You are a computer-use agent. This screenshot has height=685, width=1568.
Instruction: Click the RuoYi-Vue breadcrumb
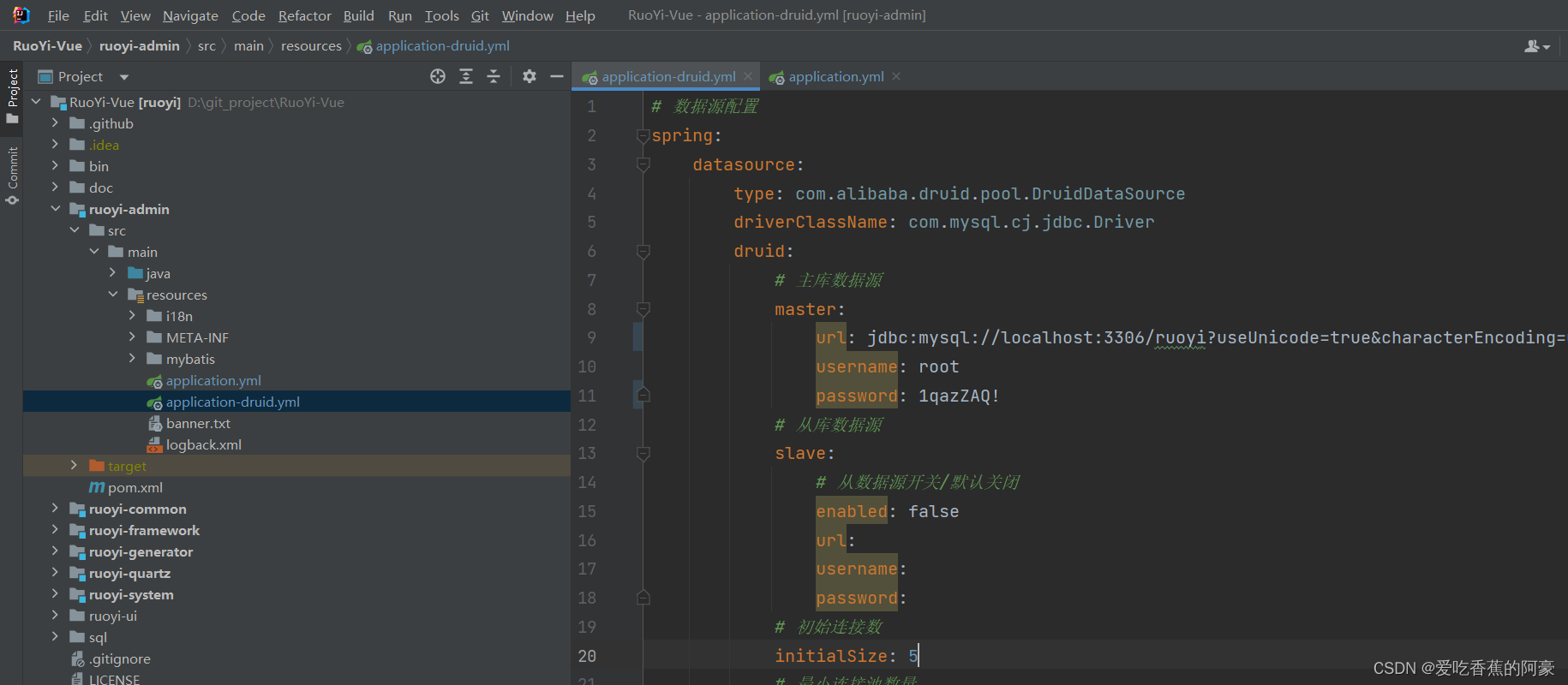pyautogui.click(x=47, y=46)
